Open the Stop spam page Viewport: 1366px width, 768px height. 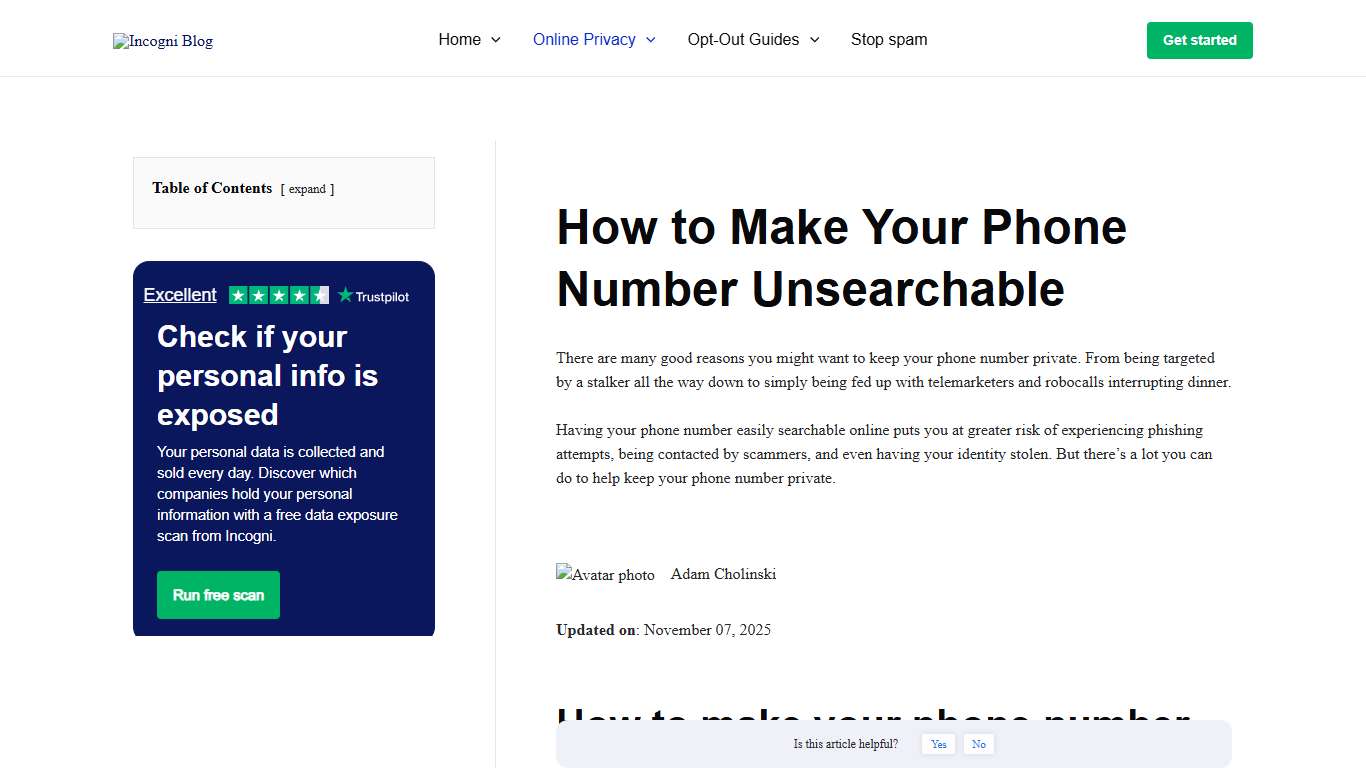[889, 40]
